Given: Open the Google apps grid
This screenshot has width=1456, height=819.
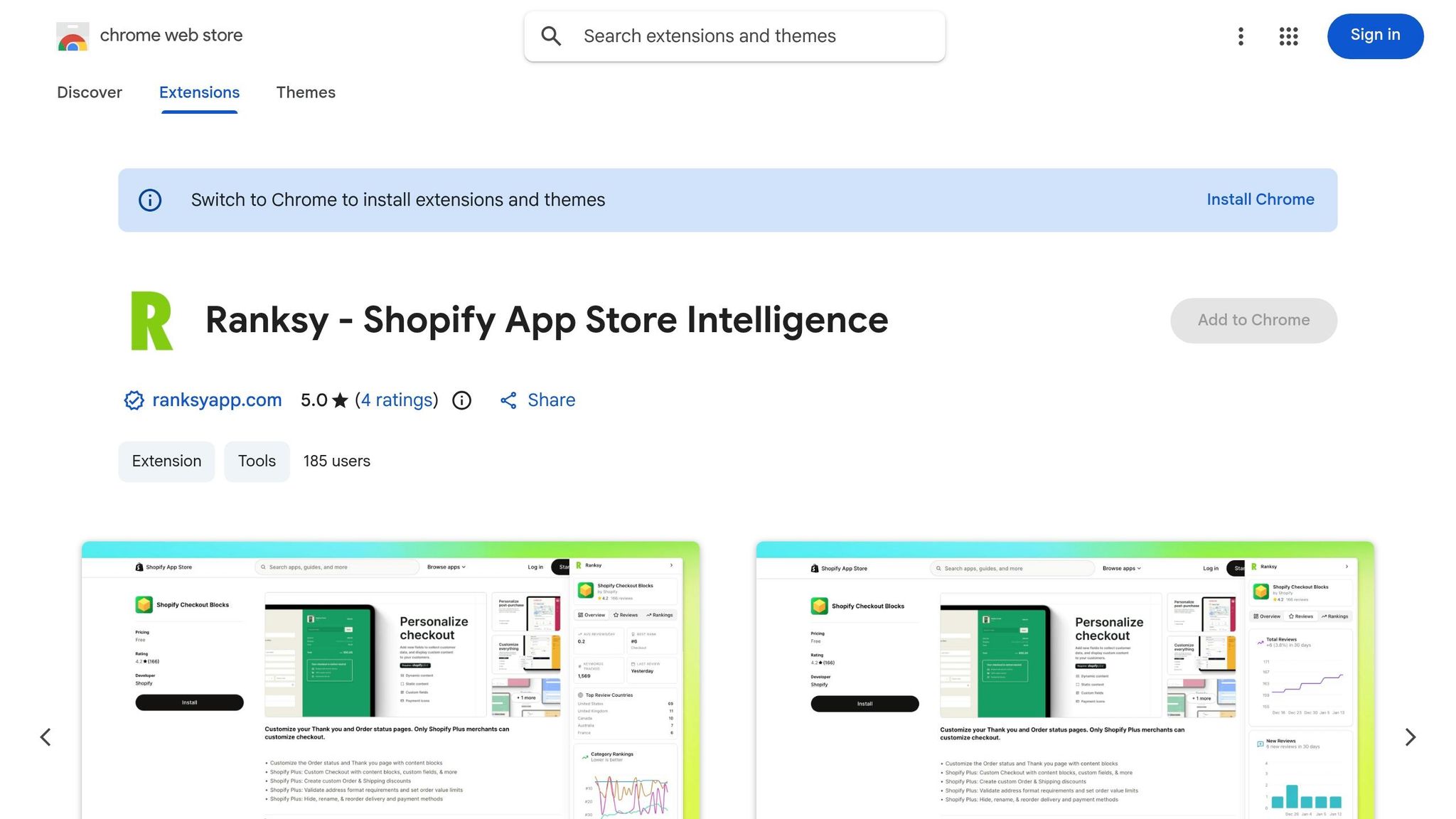Looking at the screenshot, I should [1288, 36].
